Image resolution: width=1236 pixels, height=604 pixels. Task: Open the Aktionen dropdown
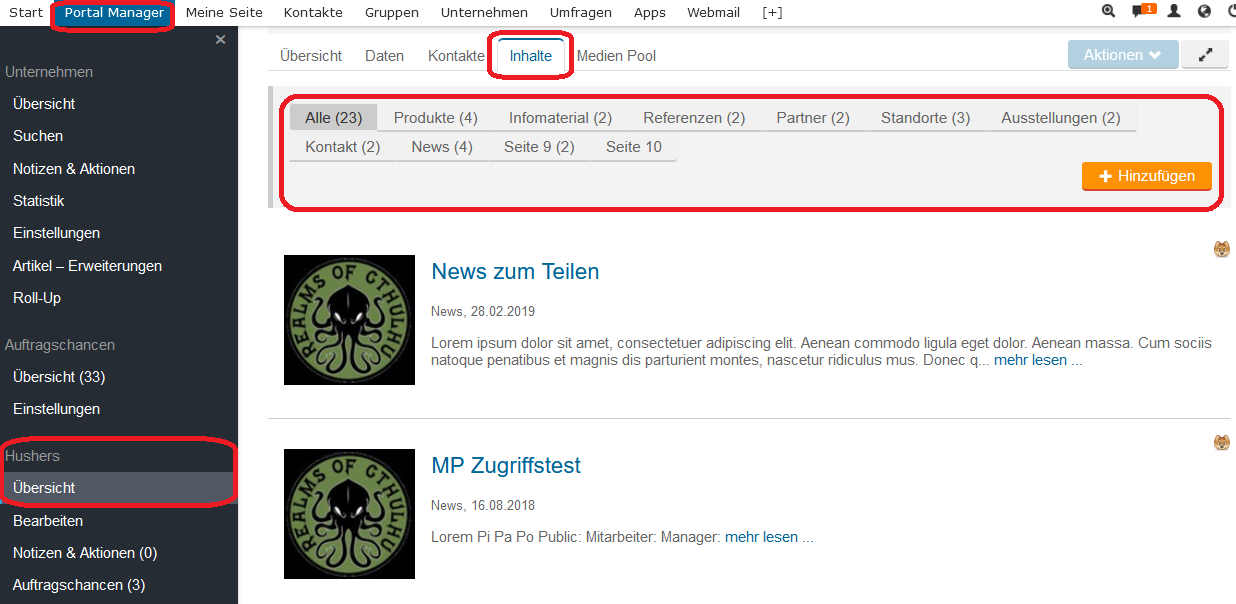pyautogui.click(x=1122, y=55)
